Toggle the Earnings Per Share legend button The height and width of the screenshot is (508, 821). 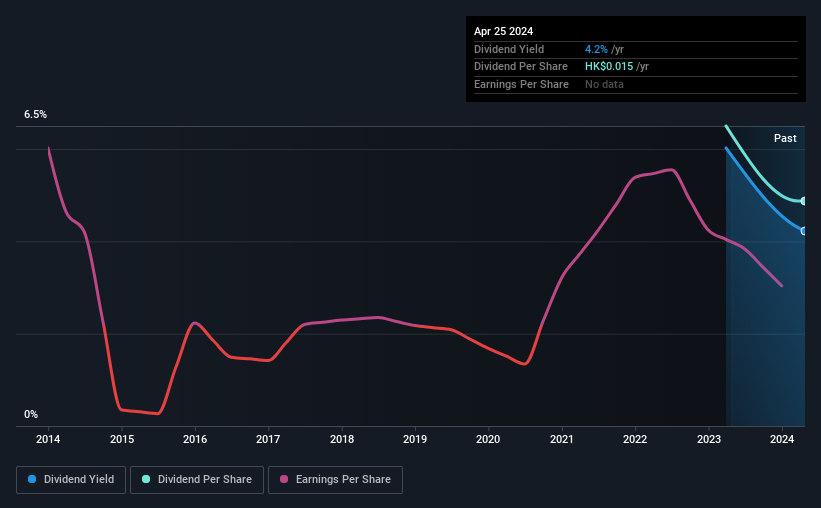tap(335, 480)
